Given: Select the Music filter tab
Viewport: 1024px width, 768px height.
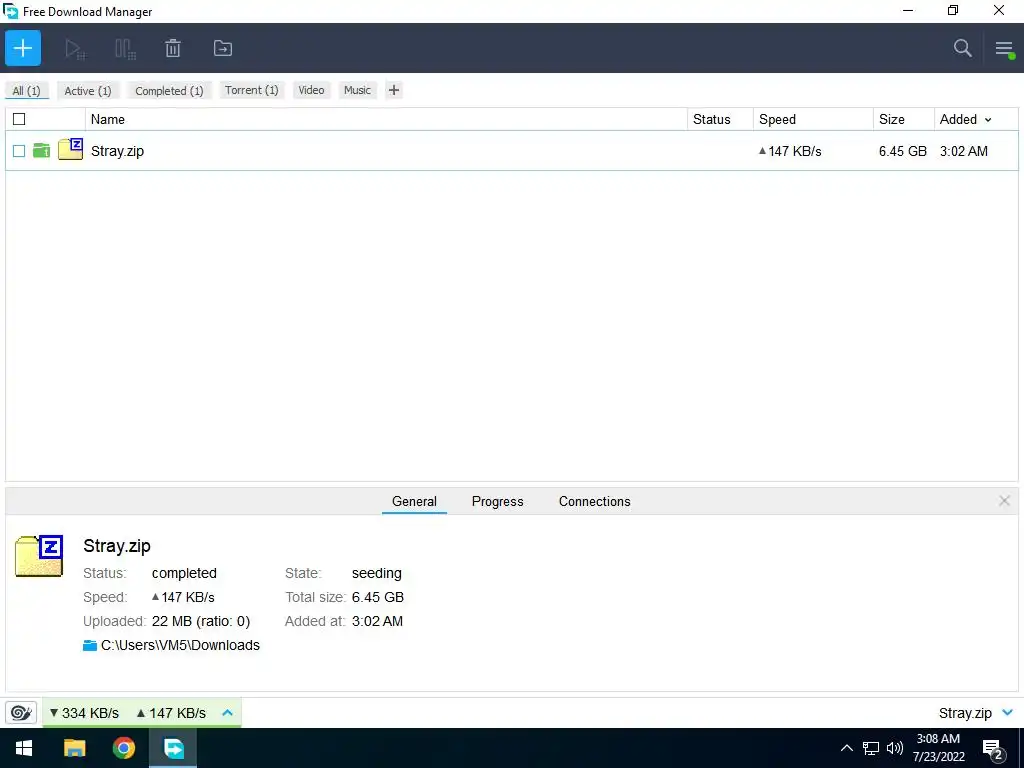Looking at the screenshot, I should [x=357, y=90].
